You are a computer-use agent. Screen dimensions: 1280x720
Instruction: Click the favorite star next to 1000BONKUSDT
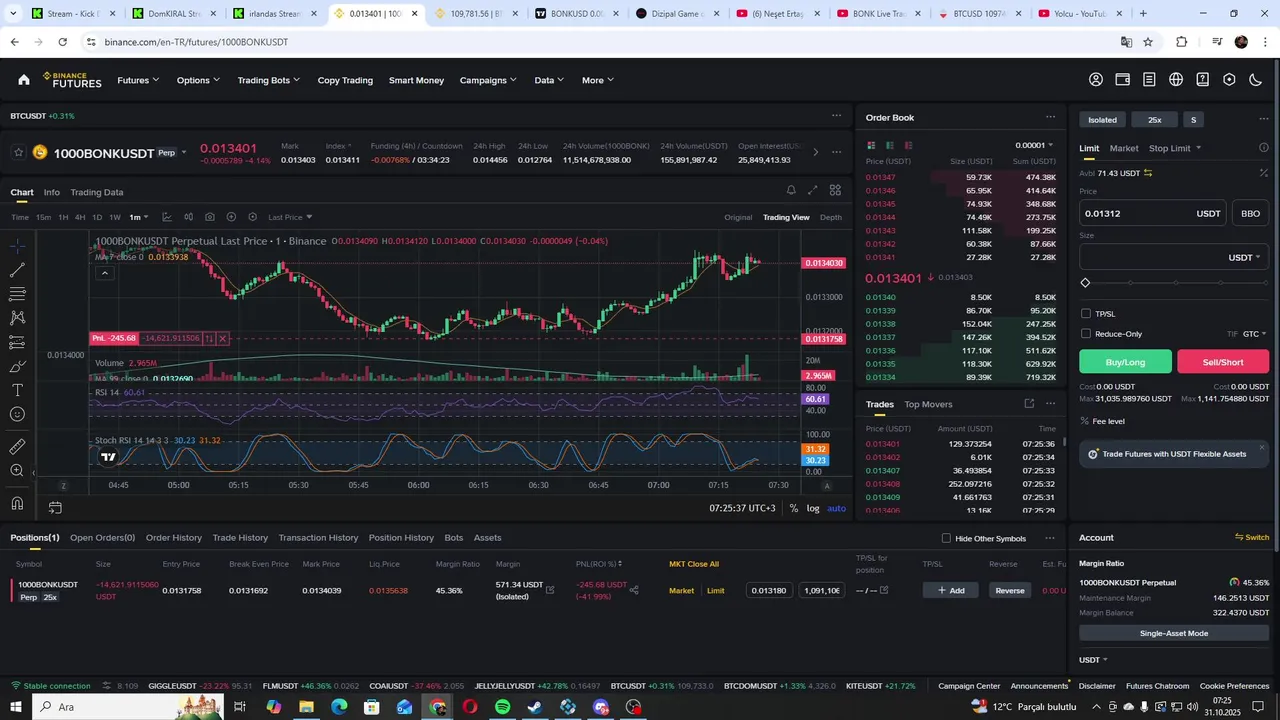[18, 153]
